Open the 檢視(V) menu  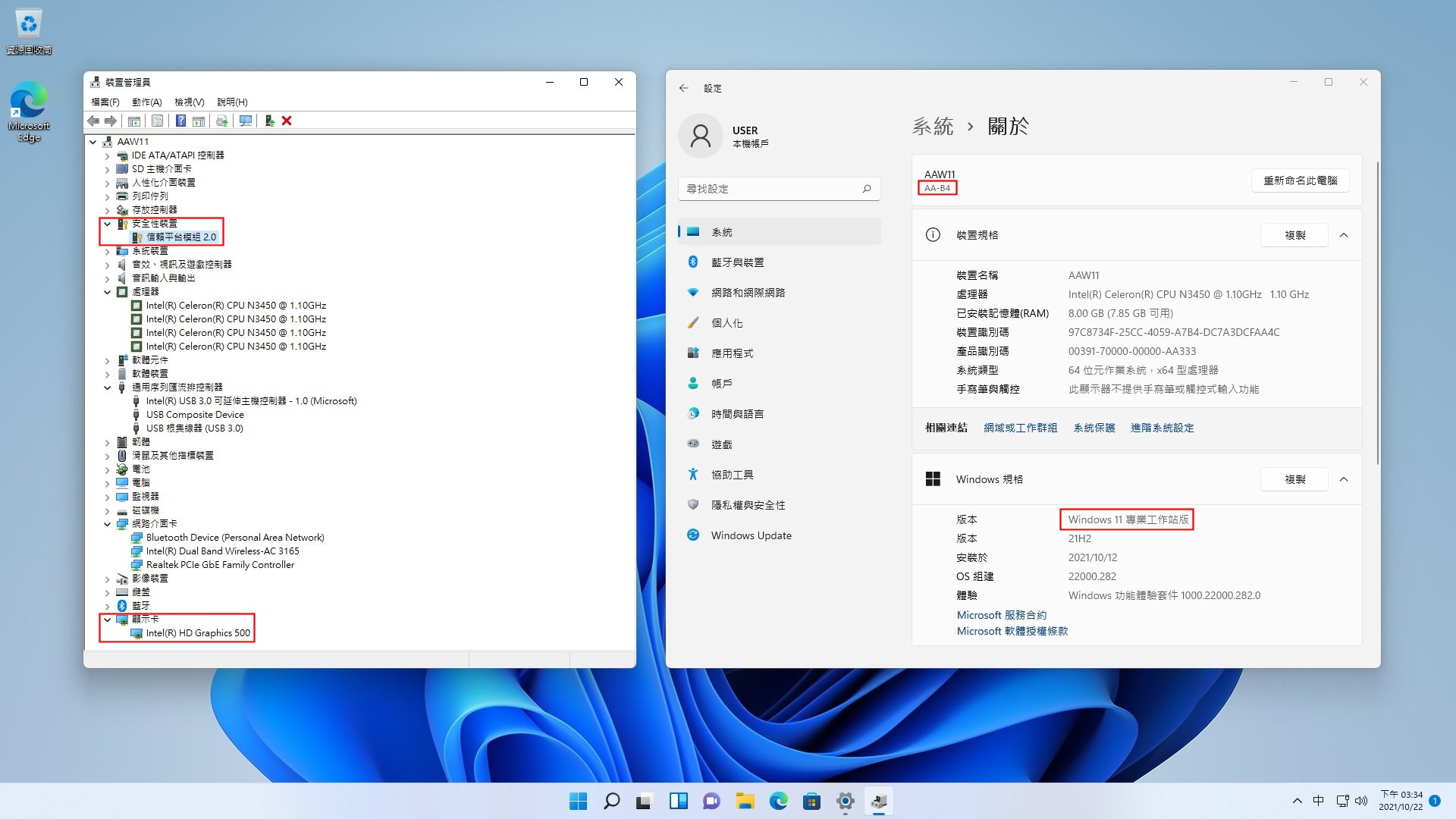tap(189, 102)
